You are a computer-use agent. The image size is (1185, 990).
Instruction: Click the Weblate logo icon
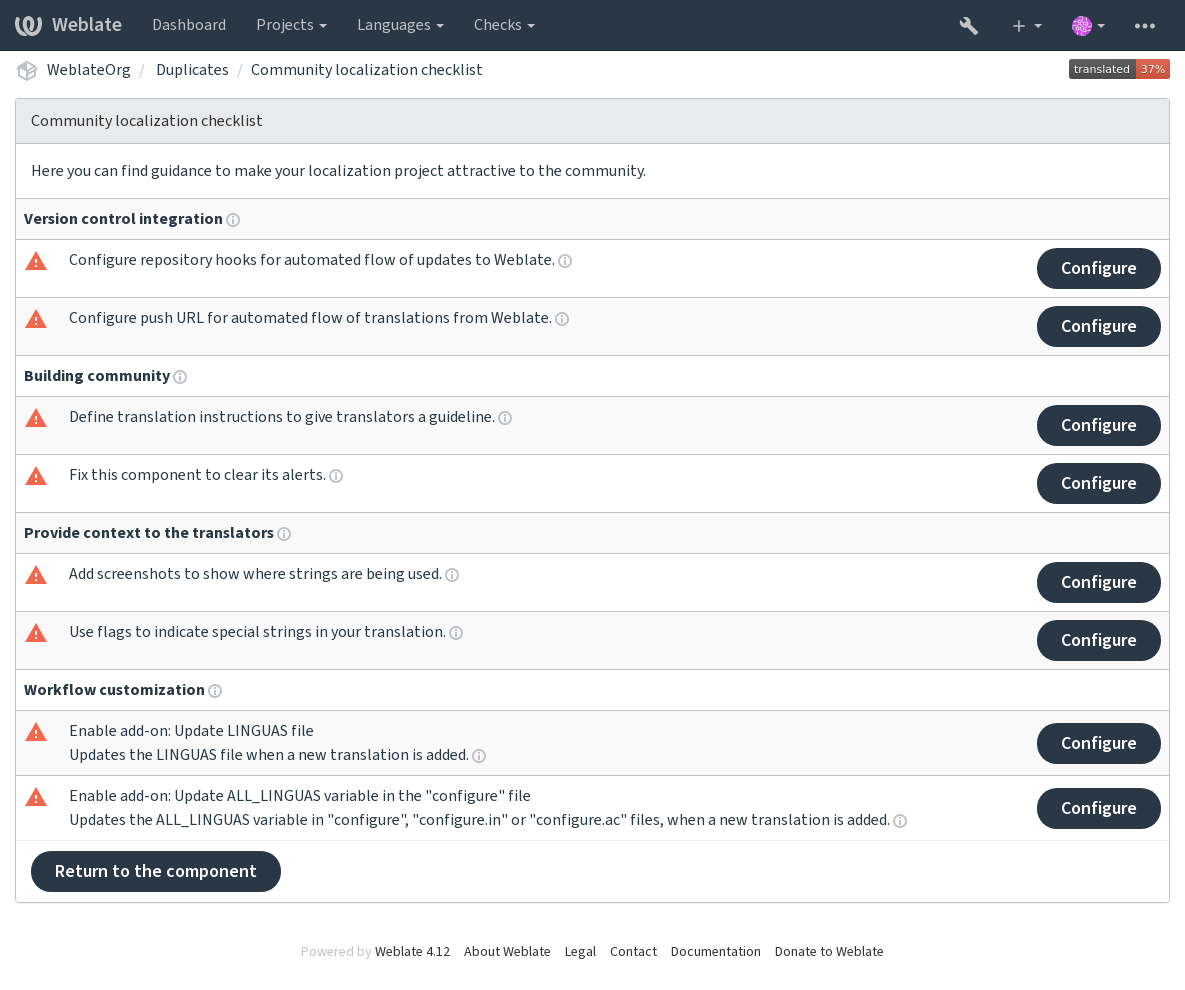pyautogui.click(x=29, y=25)
